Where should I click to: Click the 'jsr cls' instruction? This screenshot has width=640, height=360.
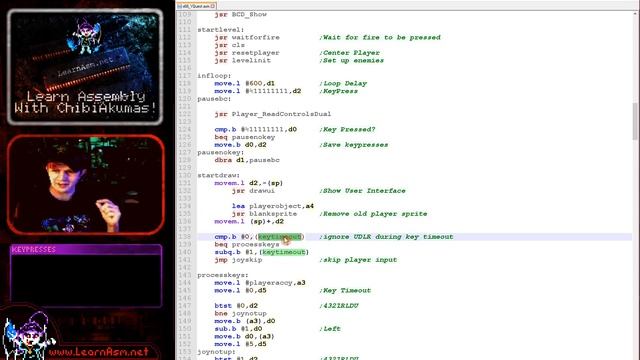coord(229,45)
